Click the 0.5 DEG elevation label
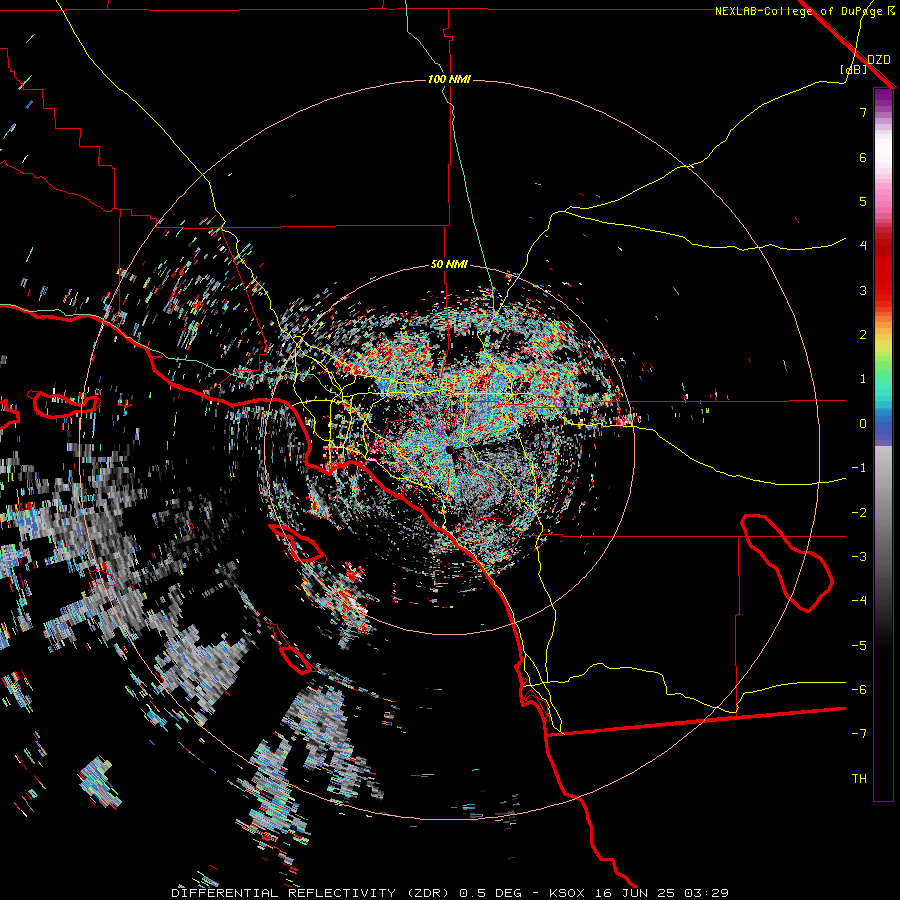Screen dimensions: 900x900 490,893
